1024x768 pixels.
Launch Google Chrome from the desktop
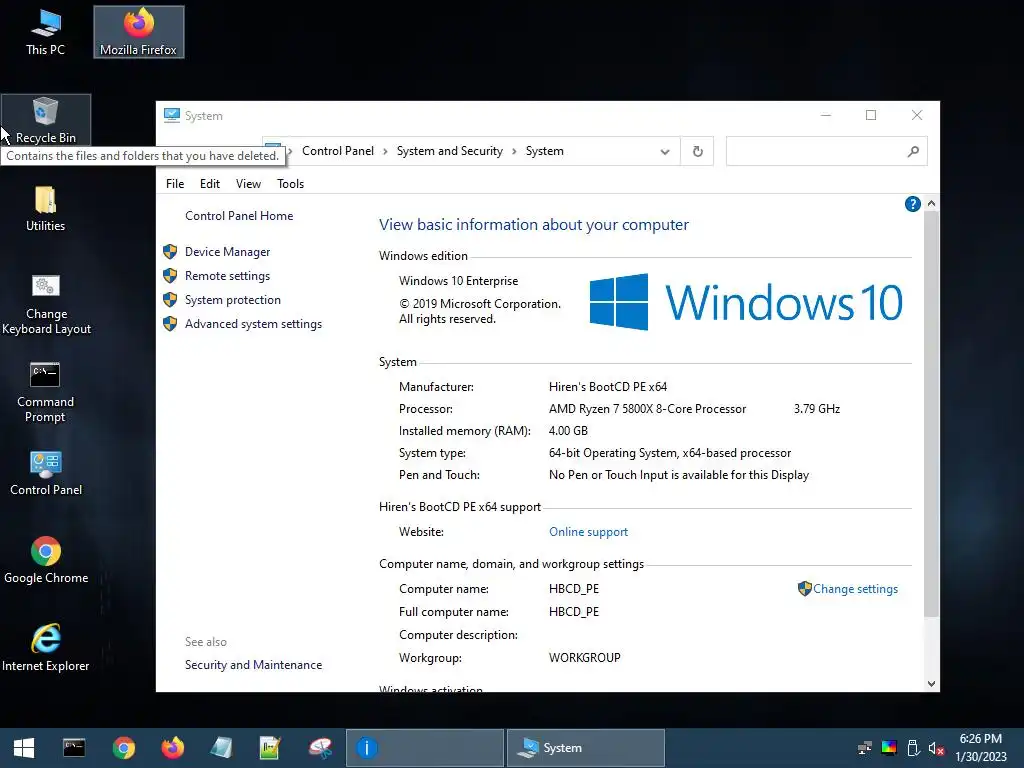click(46, 560)
